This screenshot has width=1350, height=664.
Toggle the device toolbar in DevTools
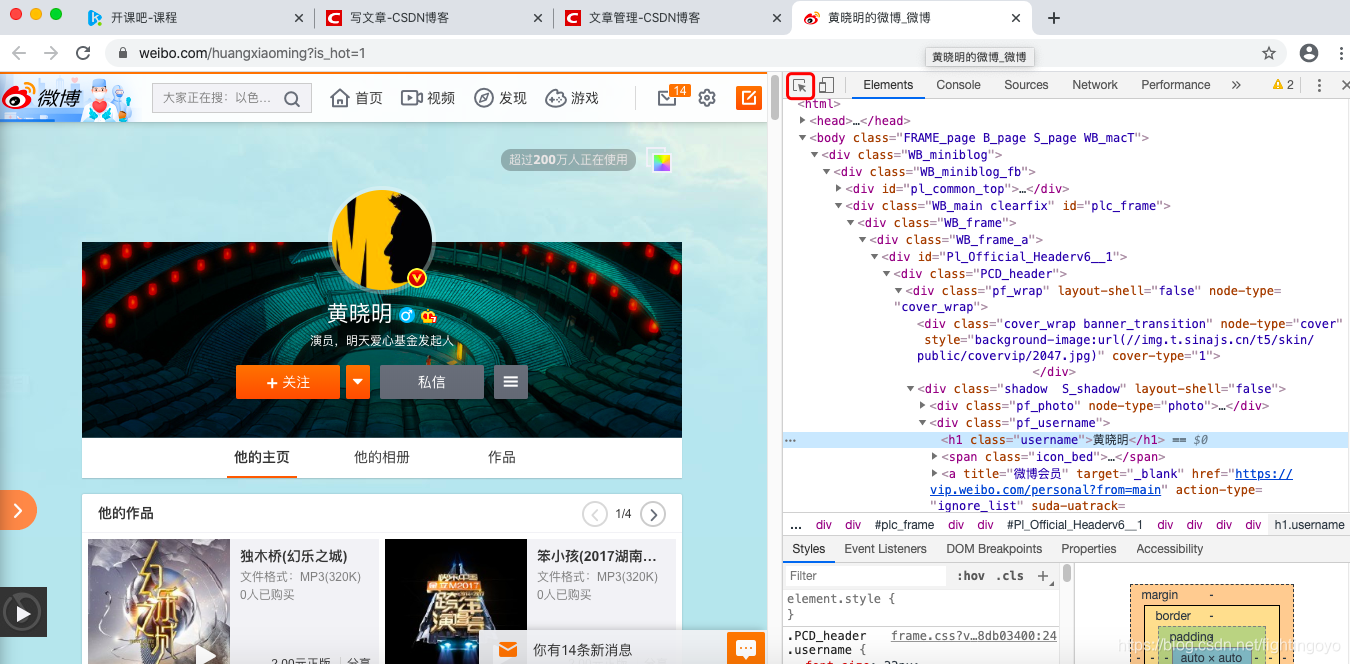point(824,86)
